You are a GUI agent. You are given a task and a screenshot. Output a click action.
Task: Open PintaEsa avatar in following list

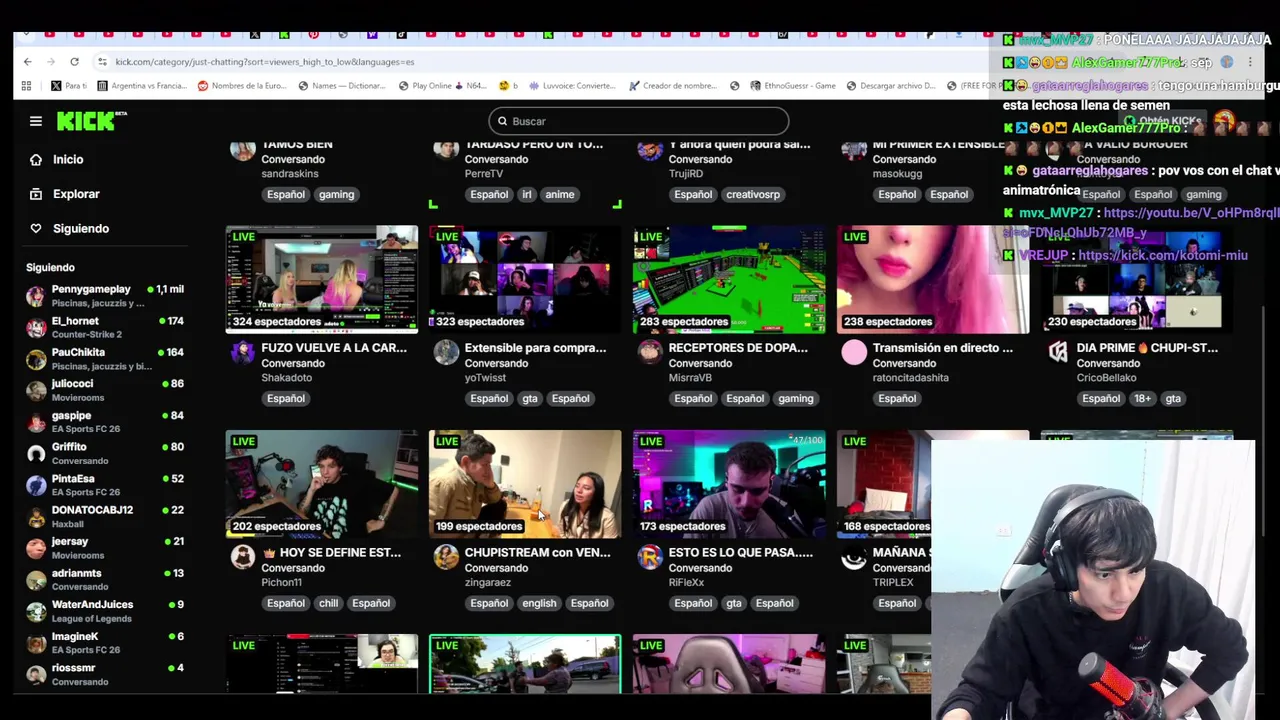point(36,485)
